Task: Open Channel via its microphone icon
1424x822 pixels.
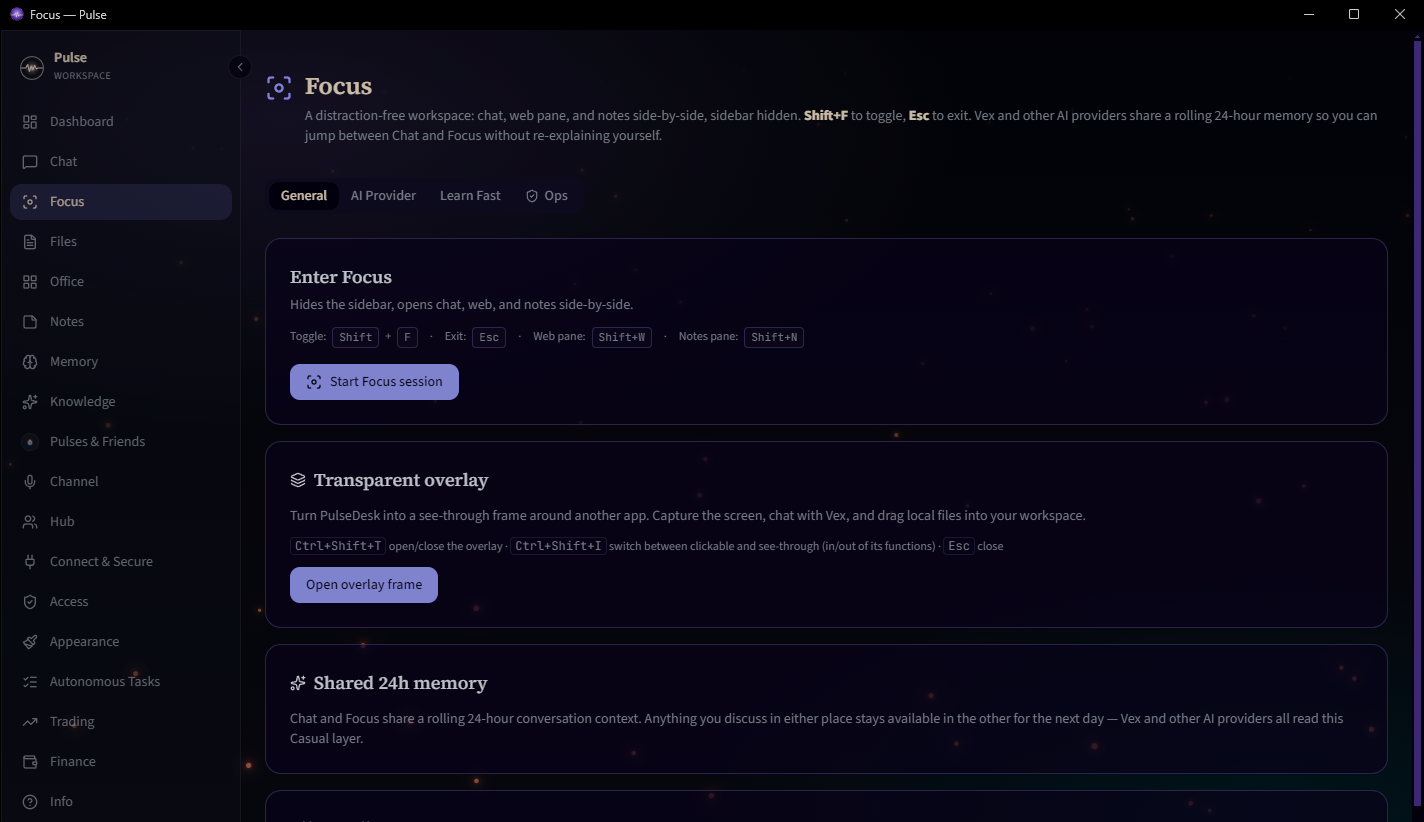Action: (x=30, y=482)
